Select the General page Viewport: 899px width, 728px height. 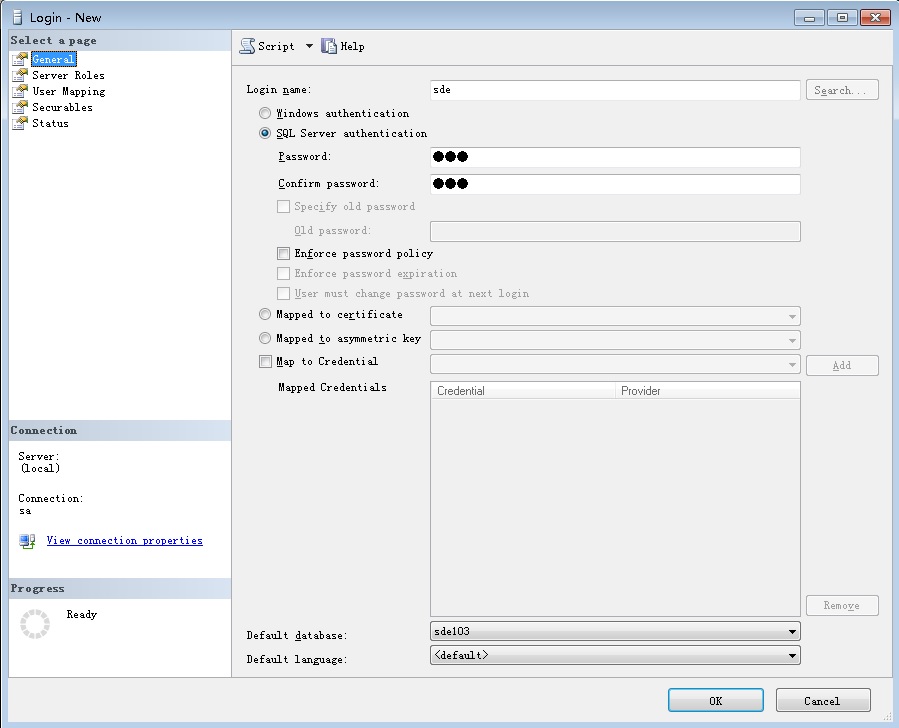pos(53,59)
